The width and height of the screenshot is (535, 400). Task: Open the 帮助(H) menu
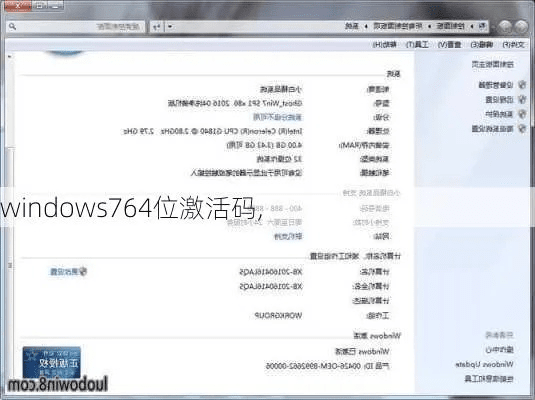[x=385, y=45]
